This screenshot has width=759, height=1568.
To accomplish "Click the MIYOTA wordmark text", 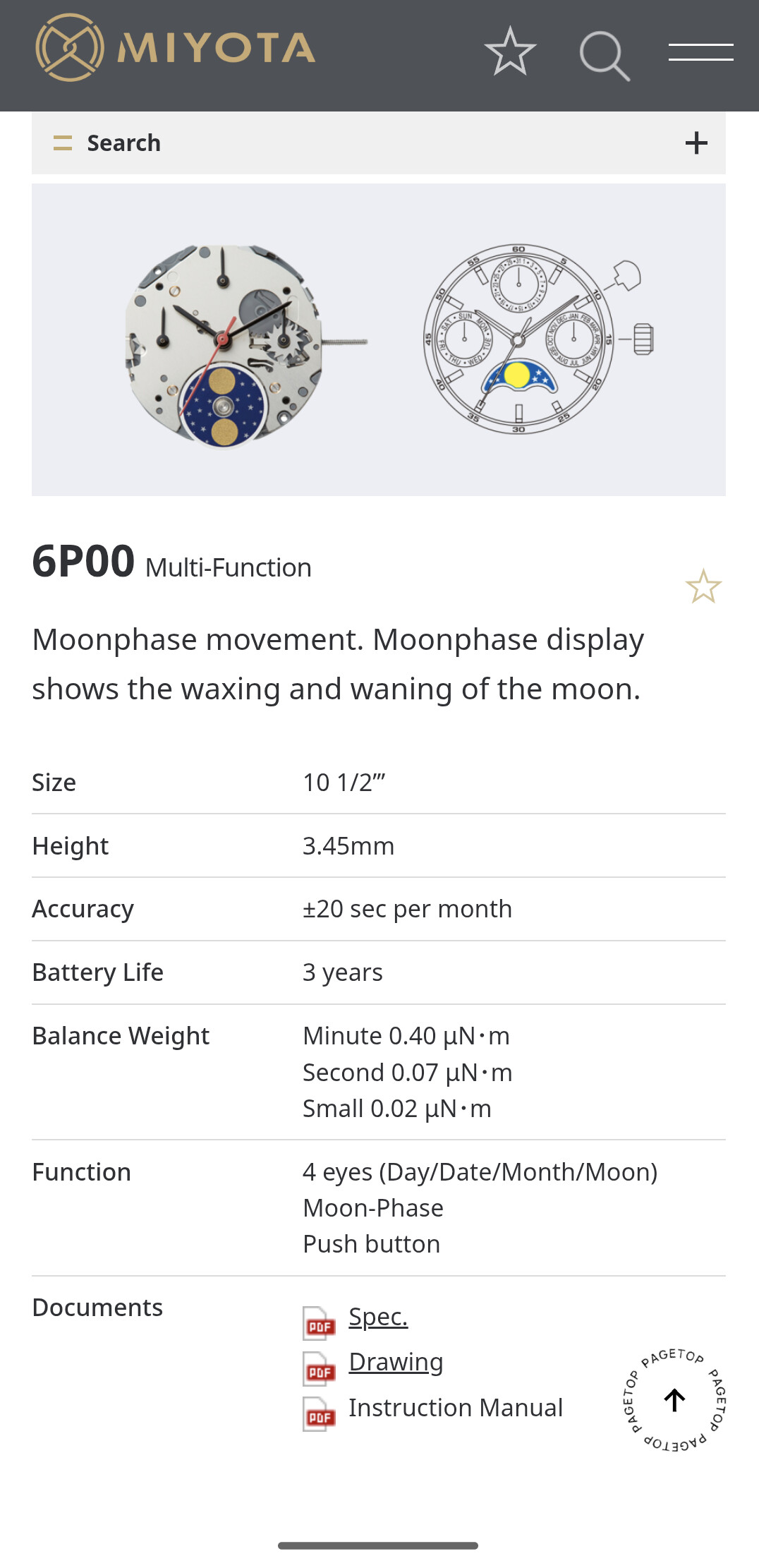I will [x=216, y=48].
